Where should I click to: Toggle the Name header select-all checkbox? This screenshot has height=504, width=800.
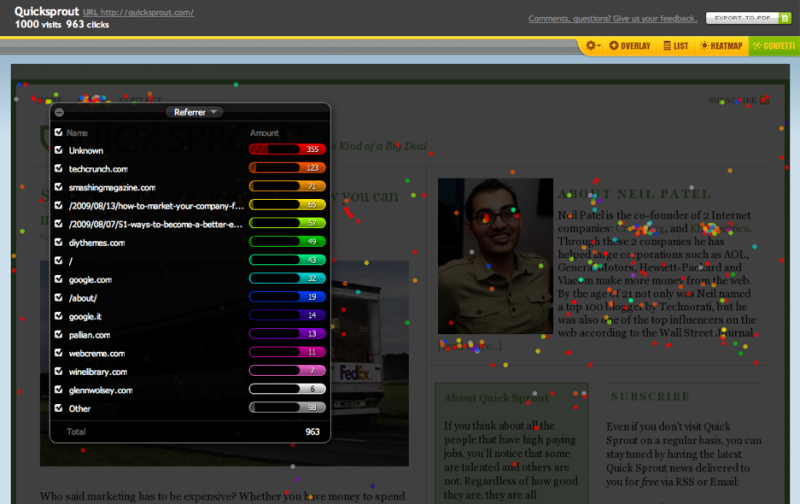click(x=59, y=133)
